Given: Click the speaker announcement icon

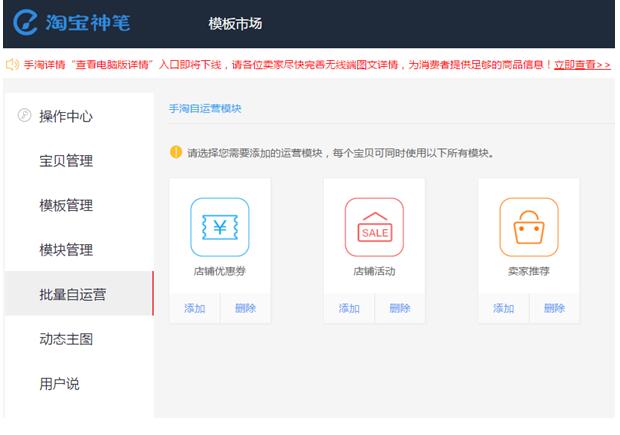Looking at the screenshot, I should point(12,64).
